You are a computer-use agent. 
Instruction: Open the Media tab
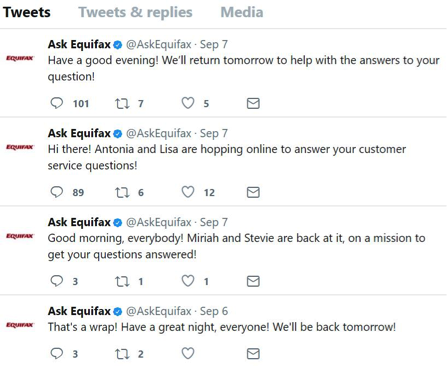[x=242, y=12]
